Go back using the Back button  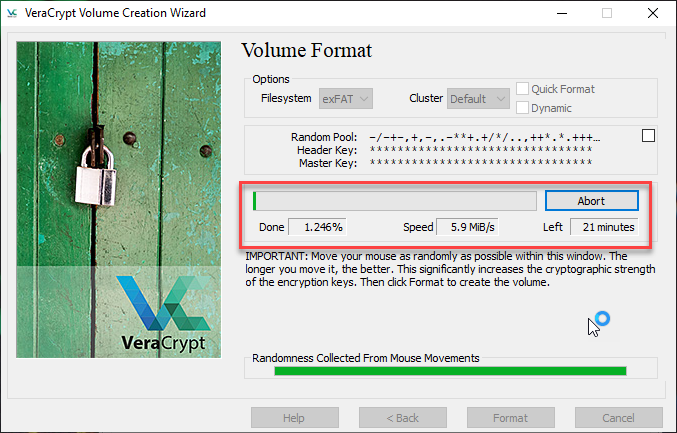[402, 418]
